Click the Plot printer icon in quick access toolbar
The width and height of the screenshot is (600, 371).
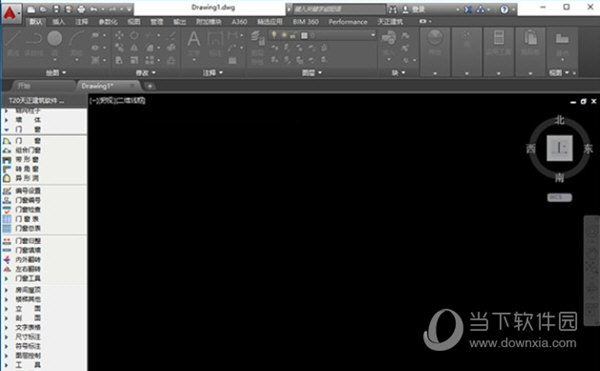(x=81, y=9)
